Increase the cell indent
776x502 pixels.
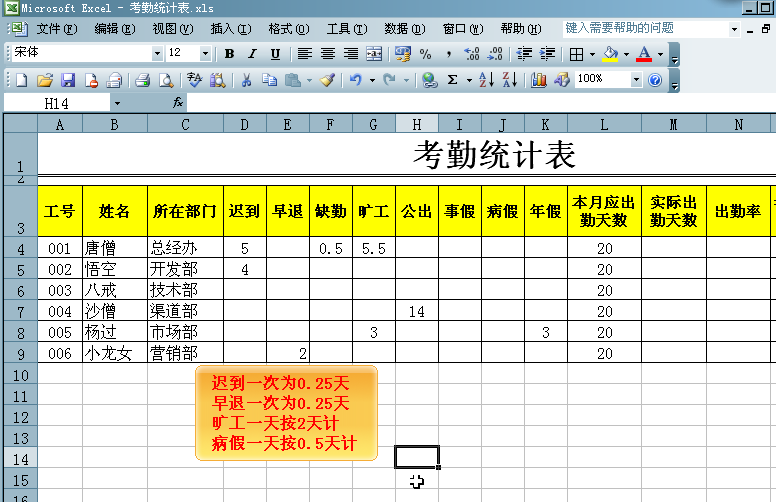547,54
